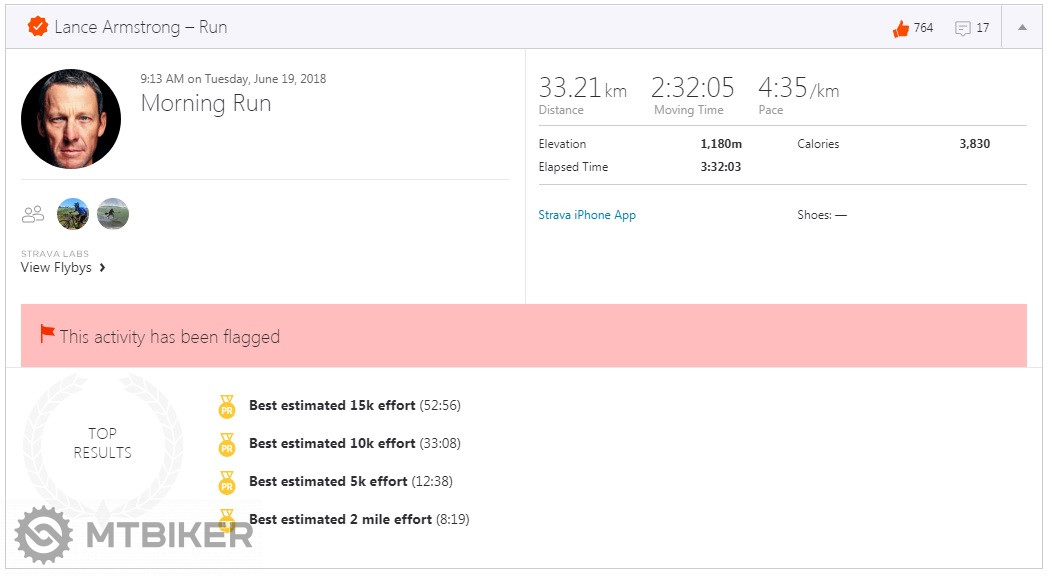Collapse the activity with the up arrow
Image resolution: width=1049 pixels, height=576 pixels.
point(1022,28)
